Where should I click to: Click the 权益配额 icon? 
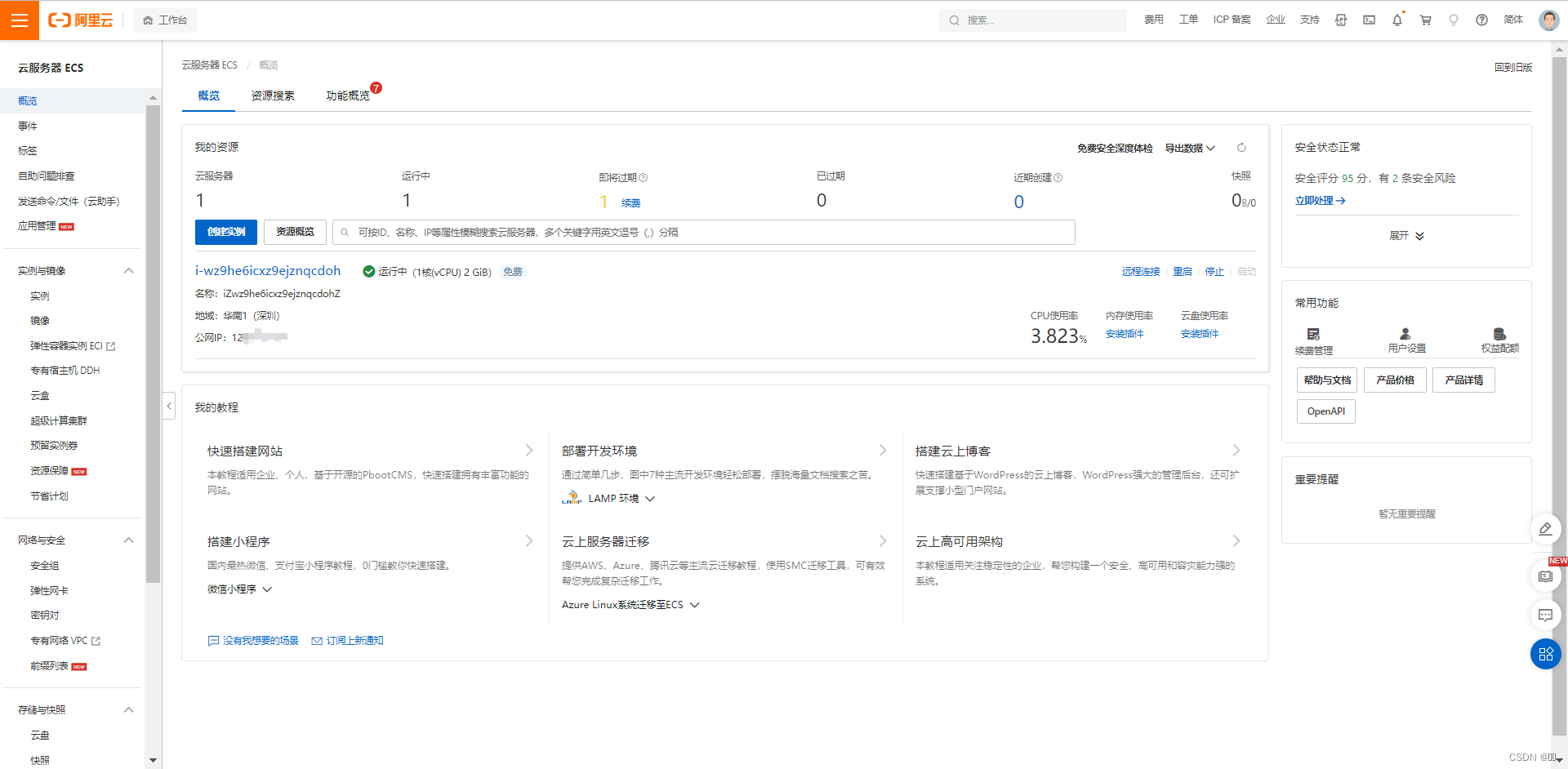(x=1499, y=334)
